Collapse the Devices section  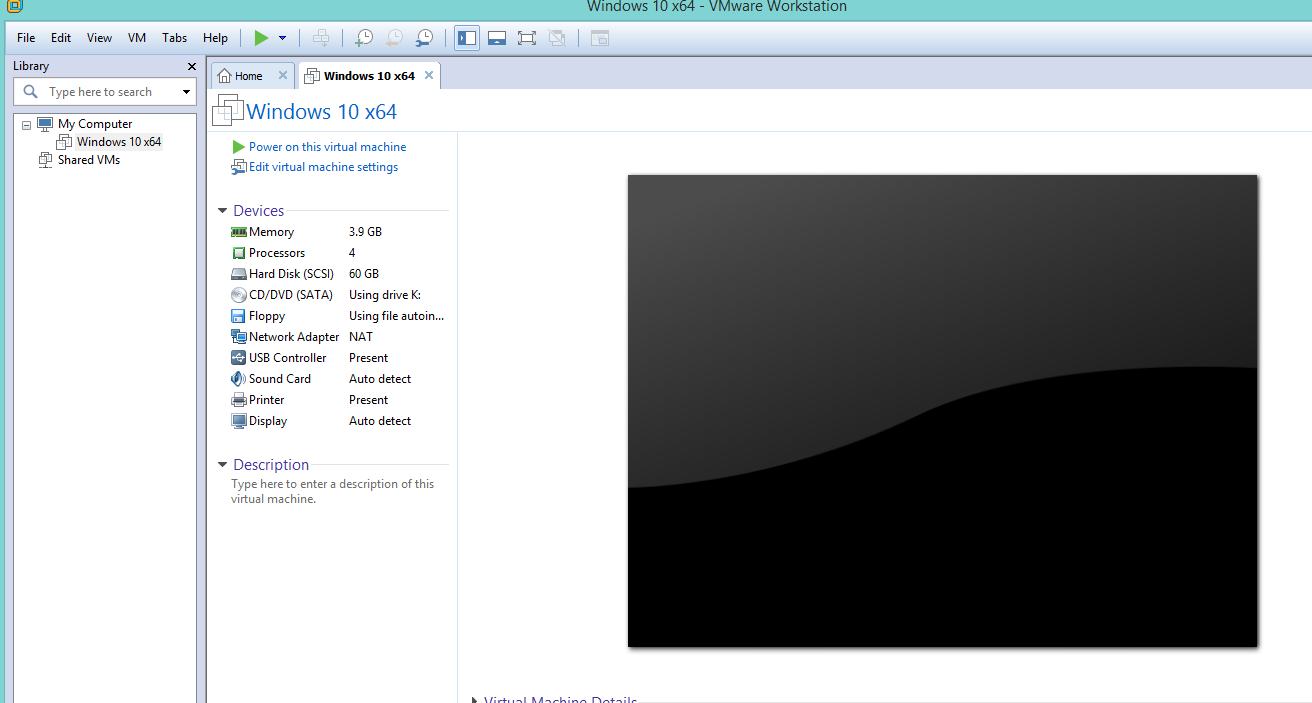click(x=223, y=211)
